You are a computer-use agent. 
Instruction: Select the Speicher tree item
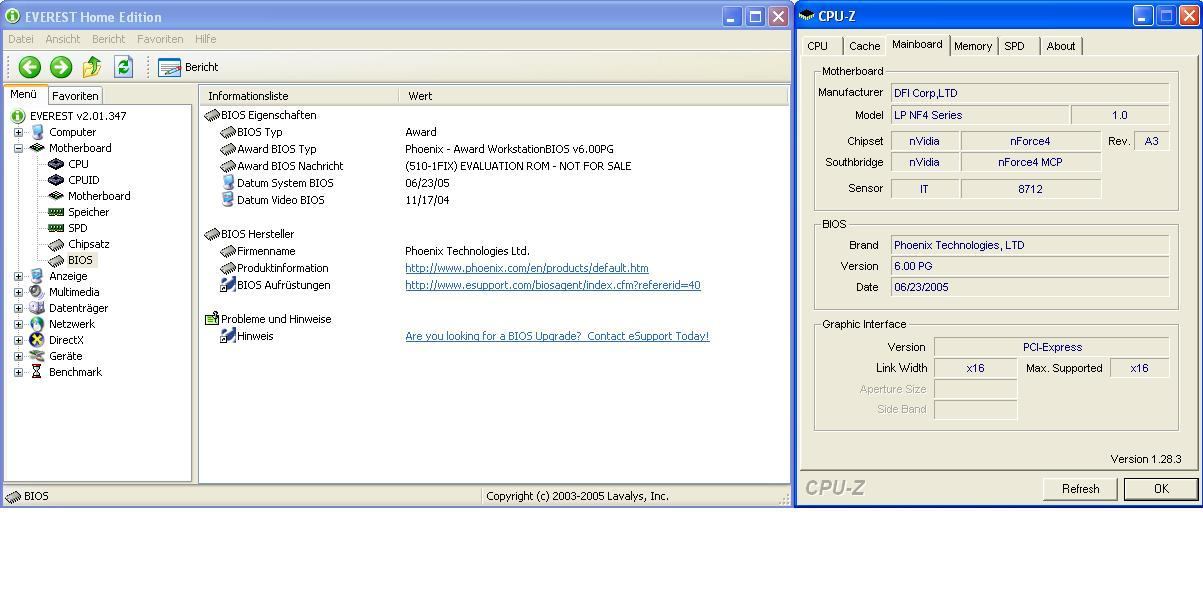click(x=88, y=212)
